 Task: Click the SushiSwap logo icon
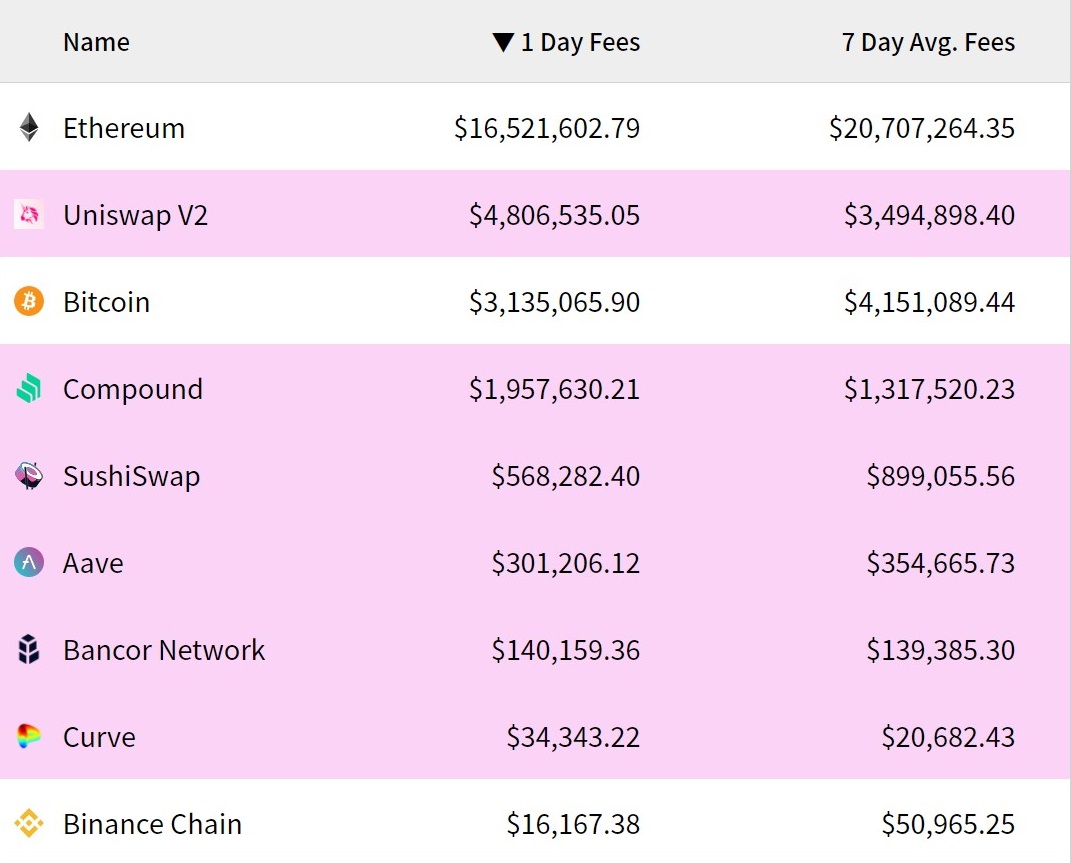point(29,476)
